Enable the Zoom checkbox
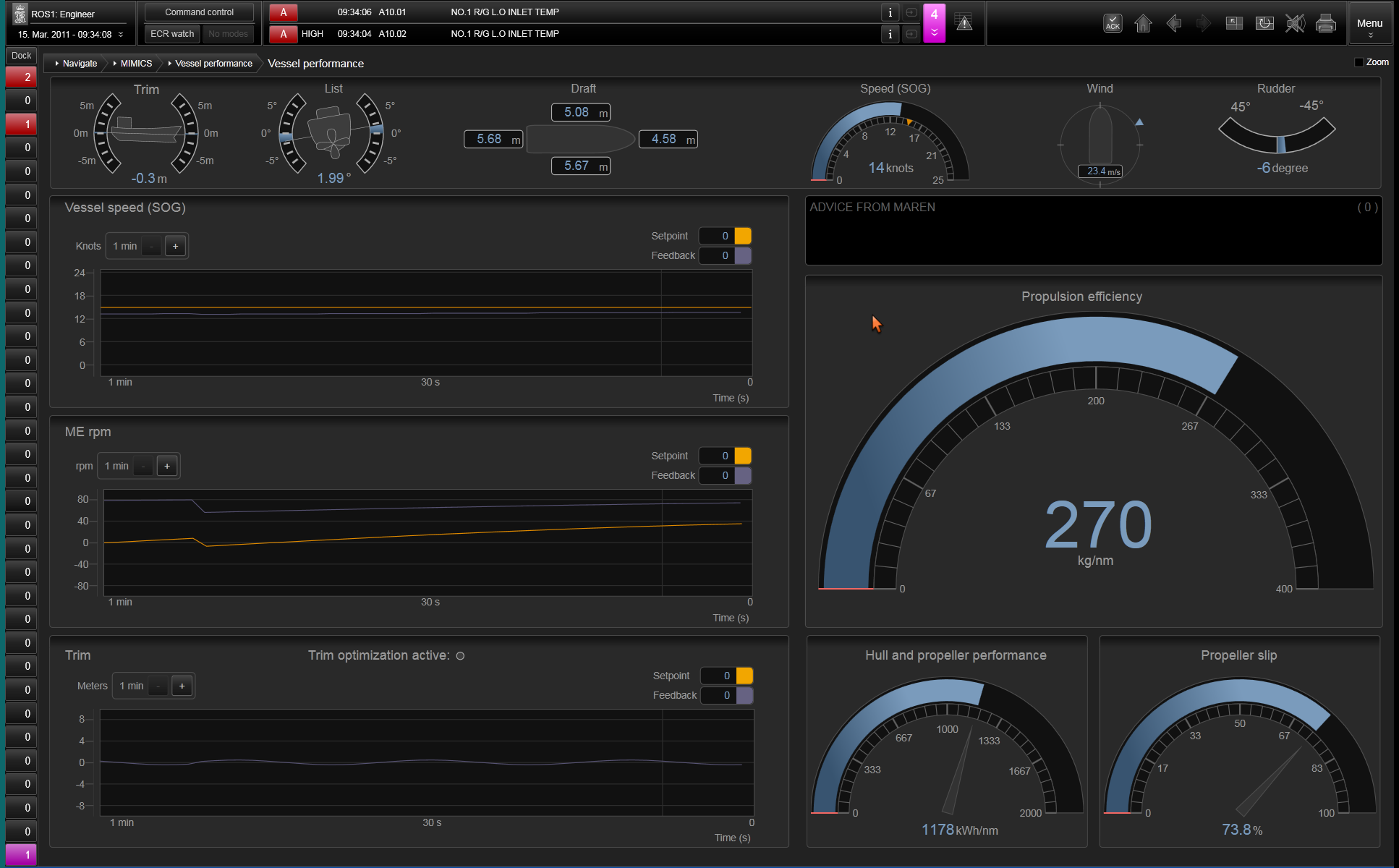The width and height of the screenshot is (1399, 868). tap(1358, 62)
